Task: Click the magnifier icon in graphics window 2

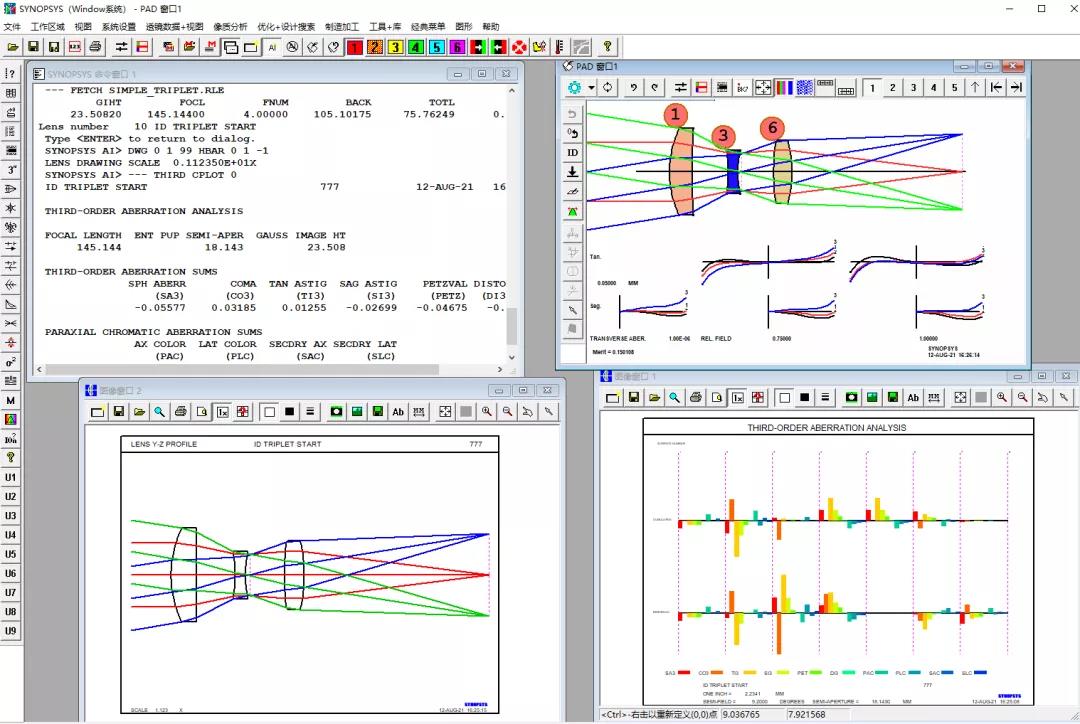Action: [159, 412]
